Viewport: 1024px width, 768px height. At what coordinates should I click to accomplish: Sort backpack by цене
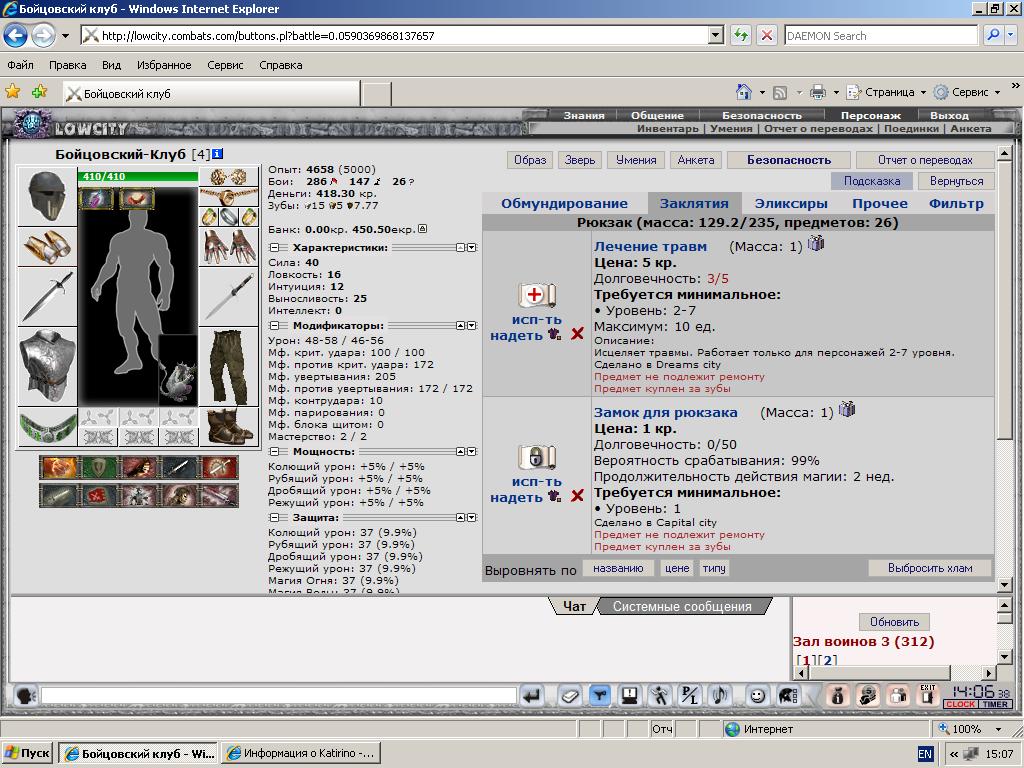coord(677,568)
